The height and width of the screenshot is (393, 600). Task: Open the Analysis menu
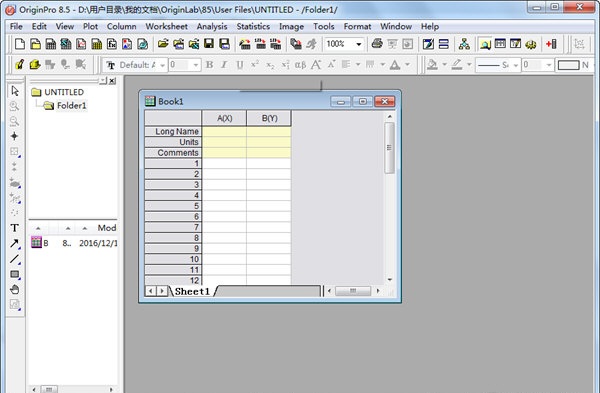(212, 26)
